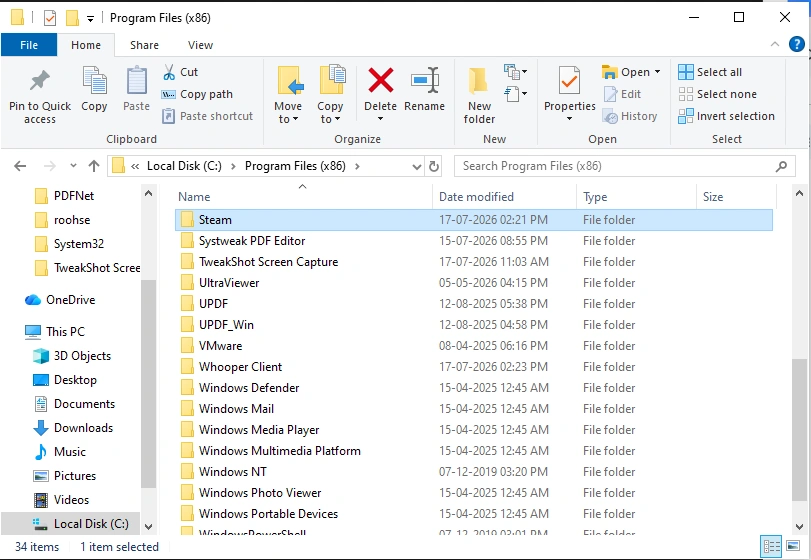Click the Rename icon in Organize group
Viewport: 811px width, 560px height.
click(425, 80)
